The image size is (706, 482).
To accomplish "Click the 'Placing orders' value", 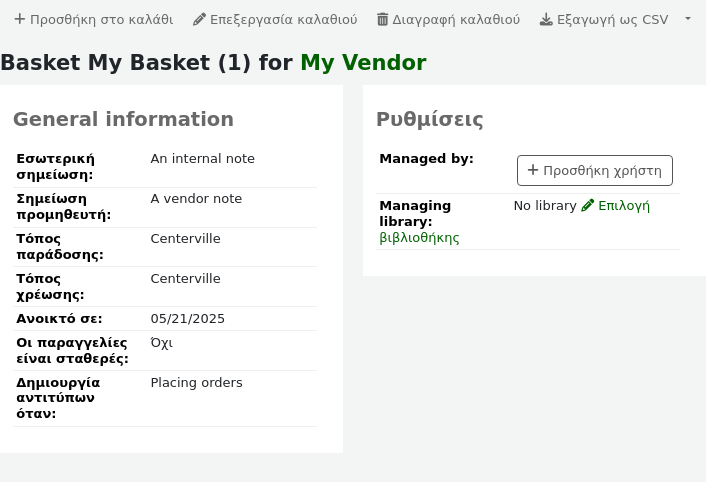I will [x=197, y=383].
